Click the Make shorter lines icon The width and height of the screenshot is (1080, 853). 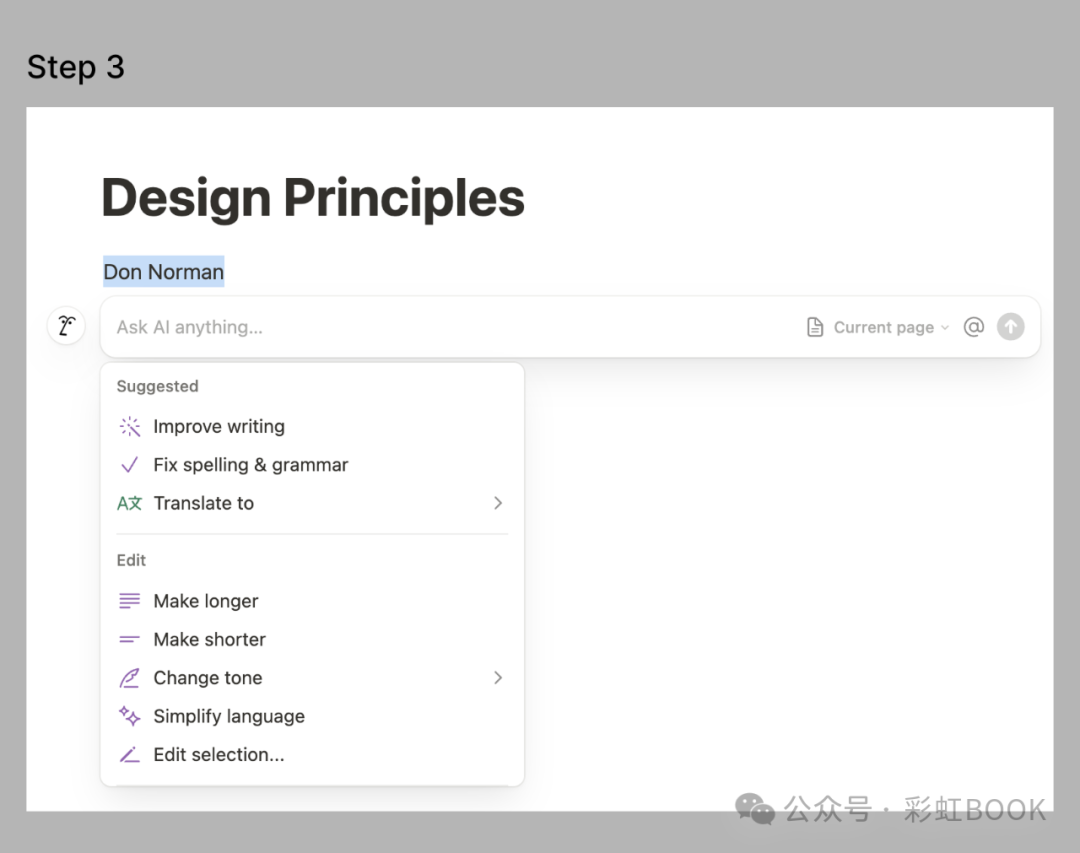pos(130,639)
